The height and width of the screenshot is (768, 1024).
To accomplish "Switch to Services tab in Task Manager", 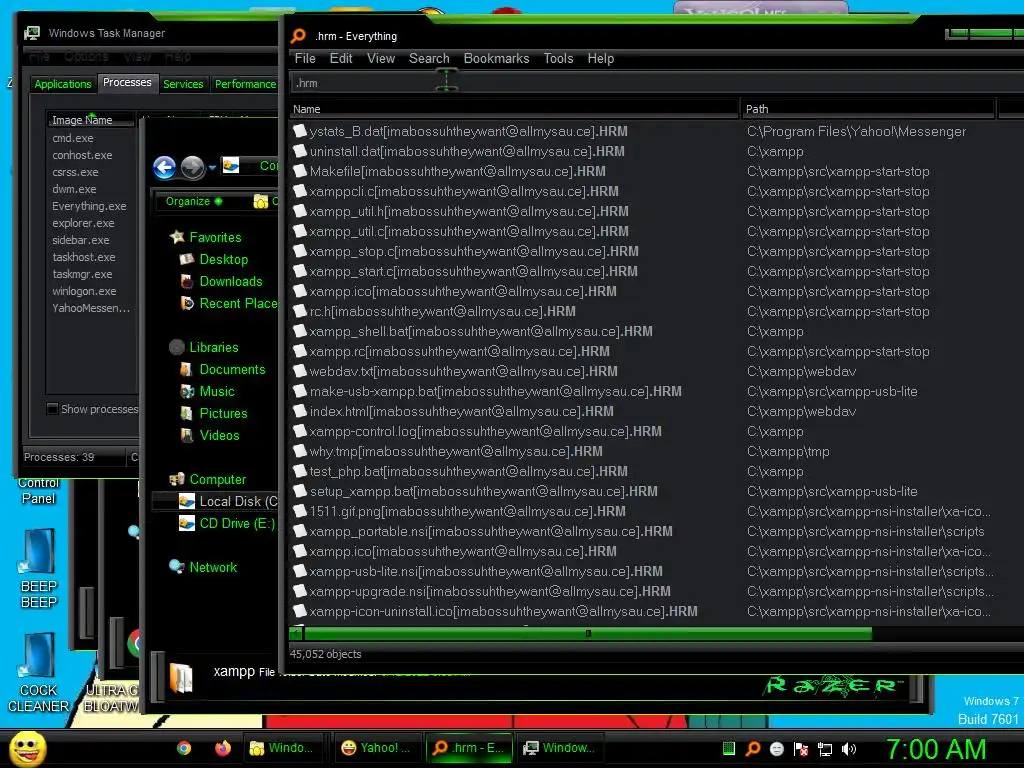I will (x=183, y=84).
